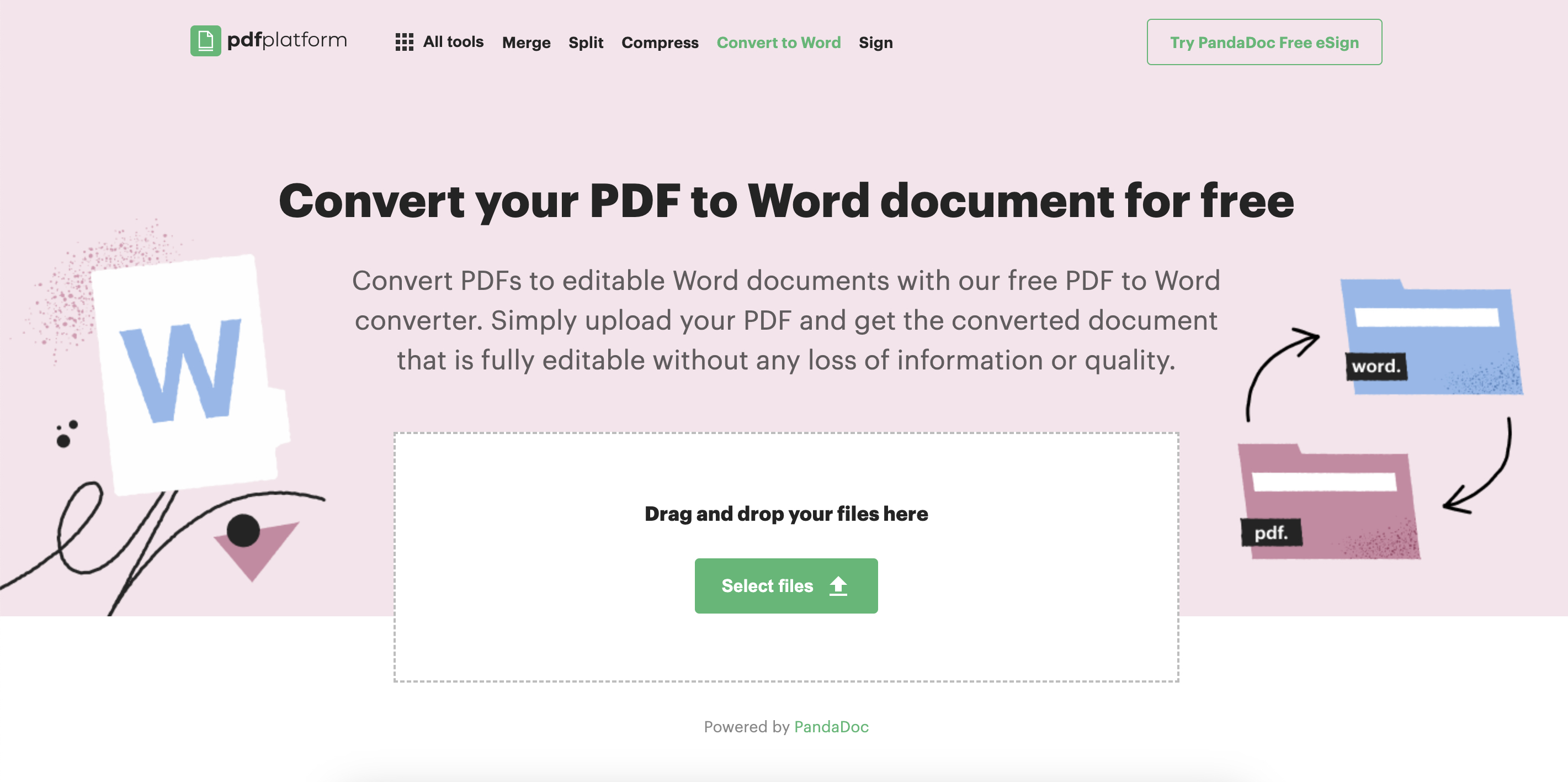This screenshot has width=1568, height=782.
Task: Enable the Compress tool toggle
Action: tap(660, 43)
